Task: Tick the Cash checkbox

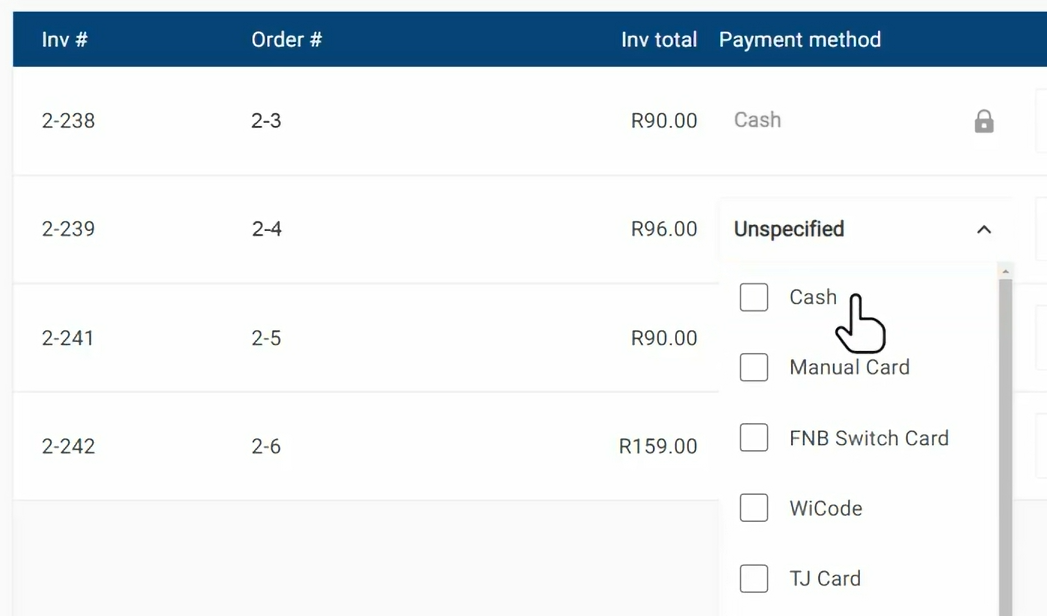Action: click(754, 297)
